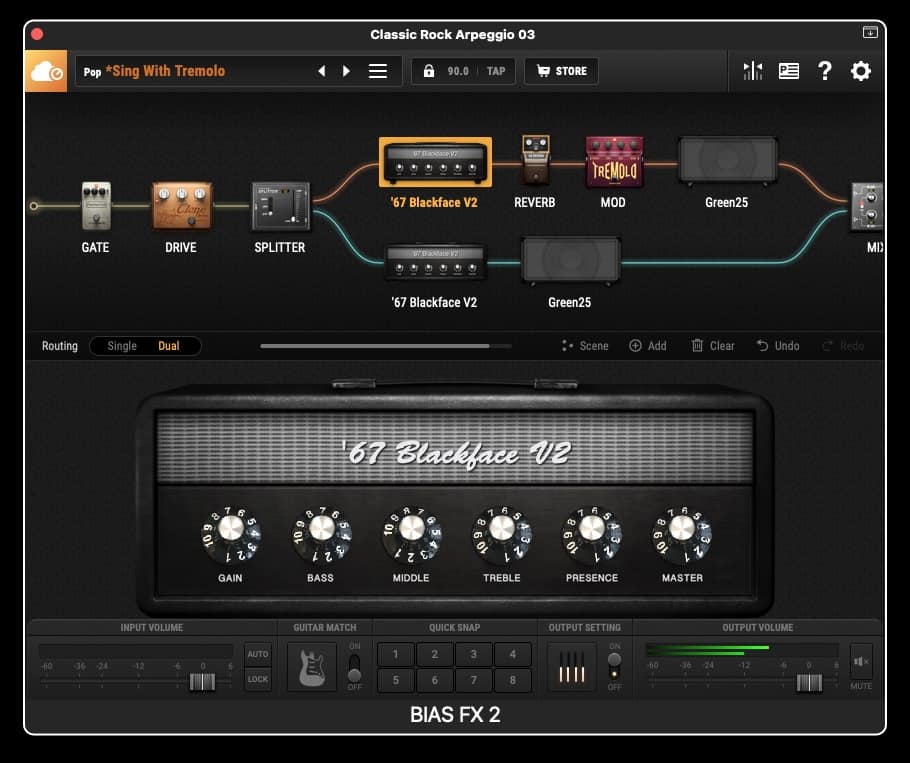
Task: Open the Scene option
Action: 585,346
